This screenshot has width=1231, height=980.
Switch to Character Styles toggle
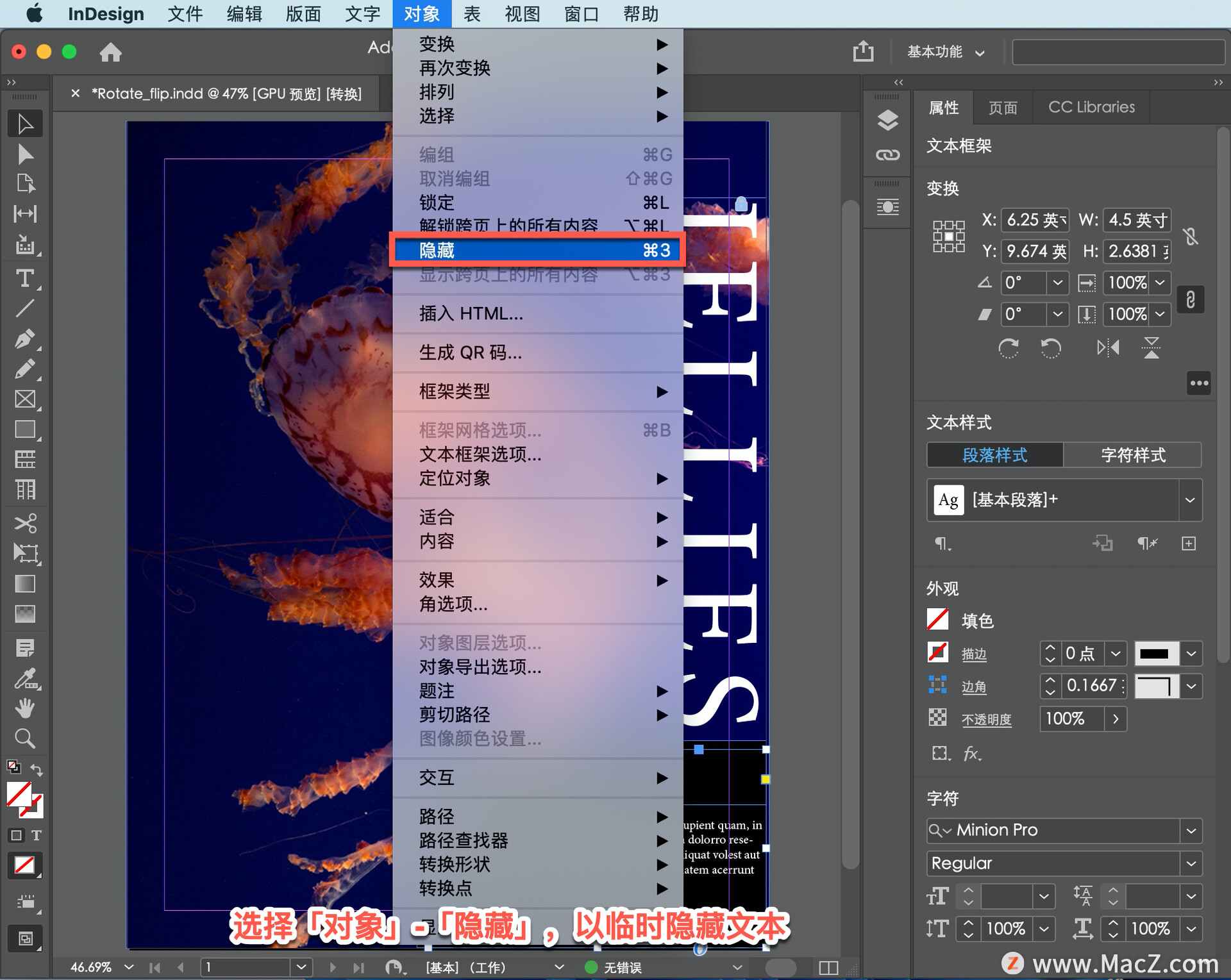[1132, 455]
